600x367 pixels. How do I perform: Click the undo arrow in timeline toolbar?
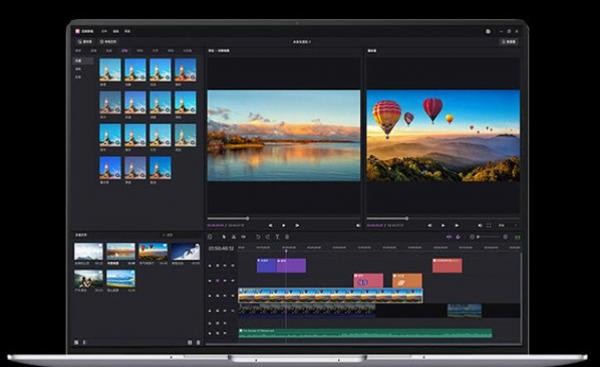[258, 237]
